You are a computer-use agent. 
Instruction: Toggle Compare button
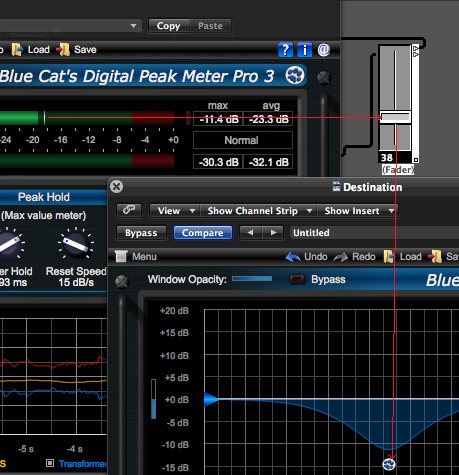pos(203,233)
